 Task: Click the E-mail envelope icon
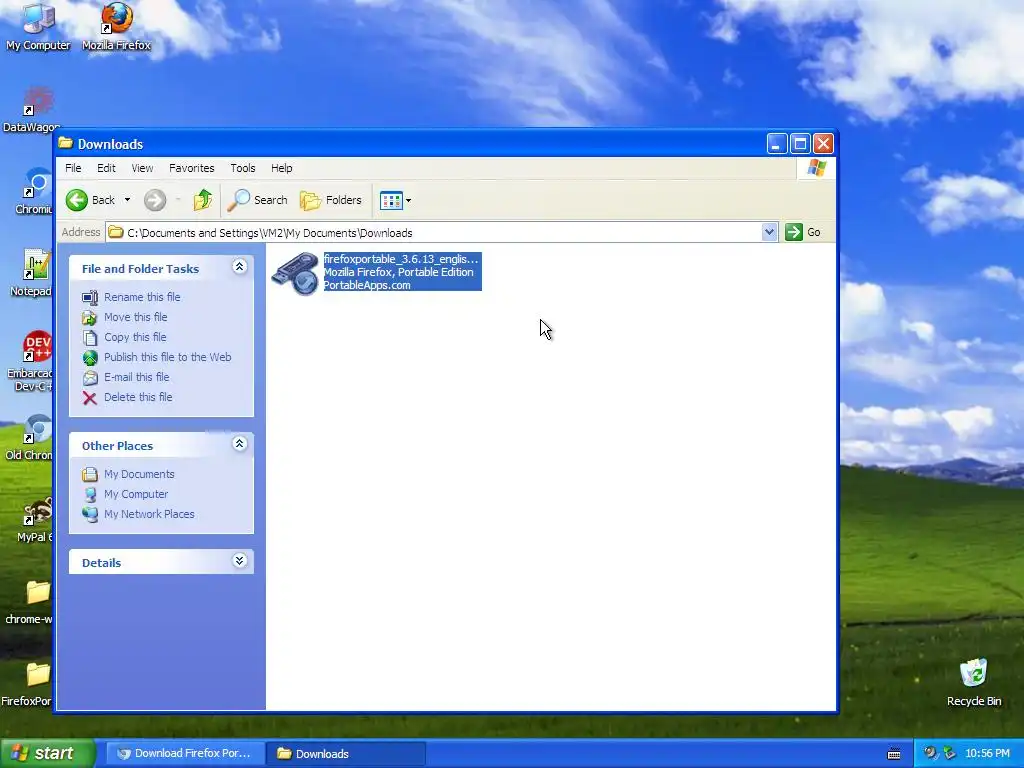pyautogui.click(x=90, y=378)
